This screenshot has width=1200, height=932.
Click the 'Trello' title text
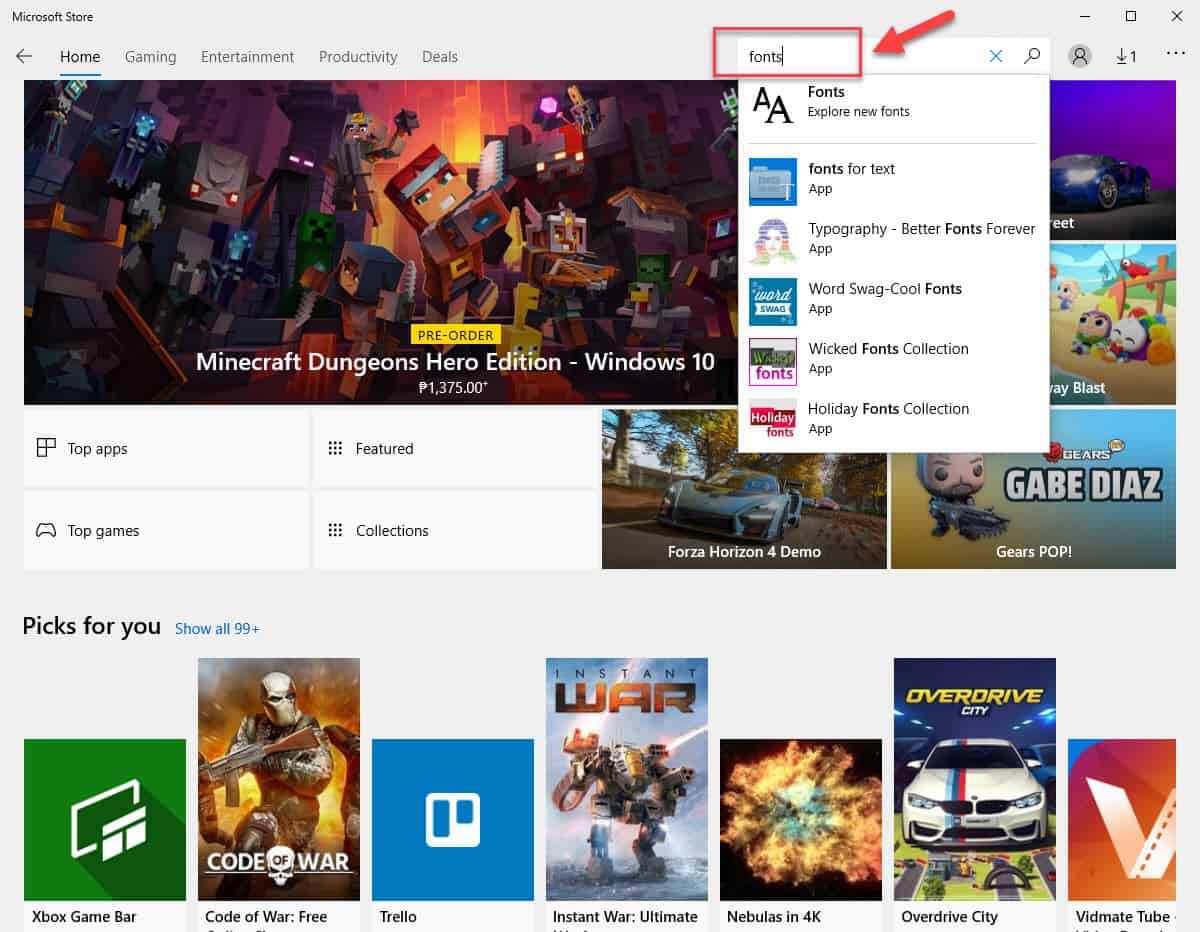(x=397, y=916)
